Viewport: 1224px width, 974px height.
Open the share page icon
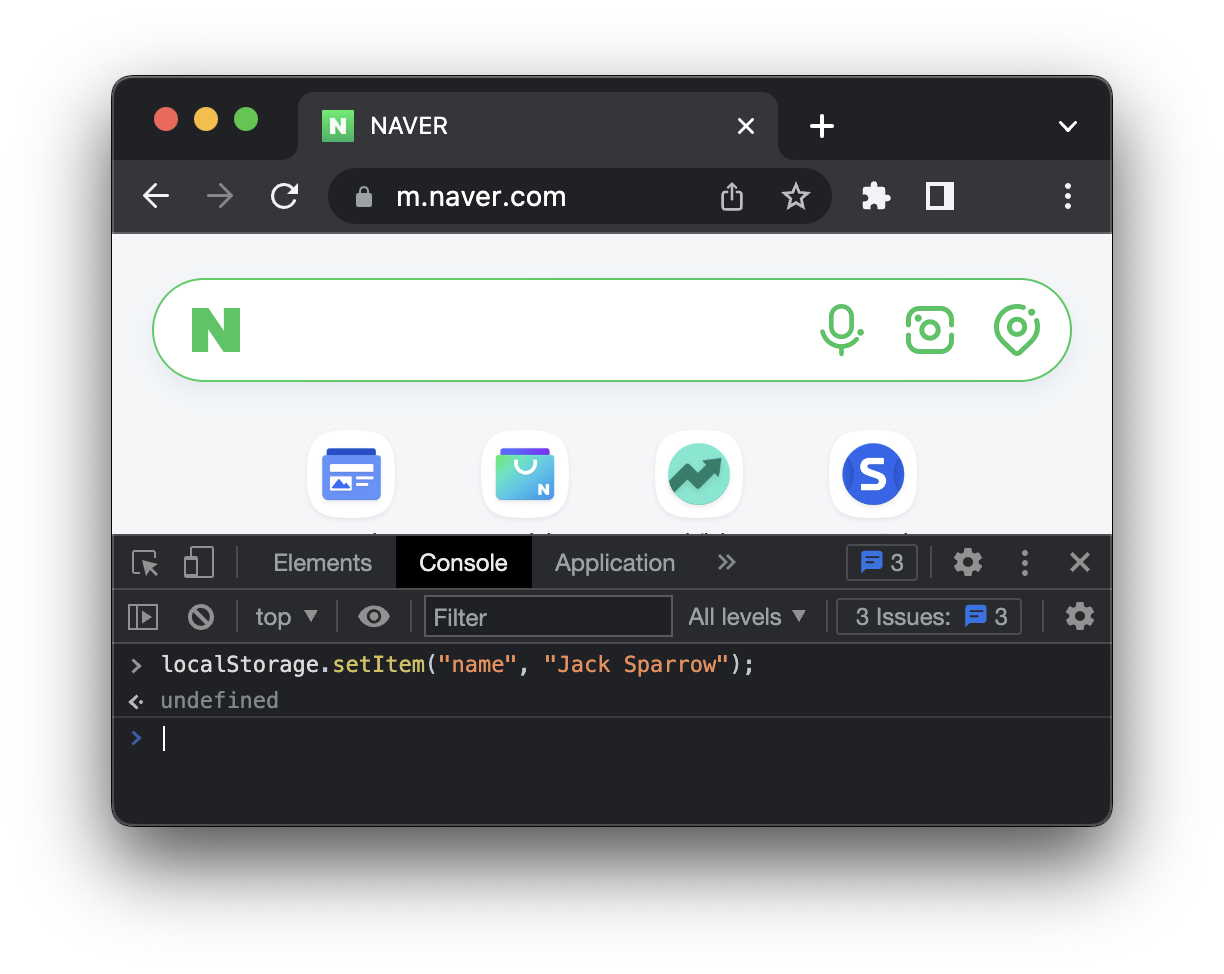(x=732, y=196)
